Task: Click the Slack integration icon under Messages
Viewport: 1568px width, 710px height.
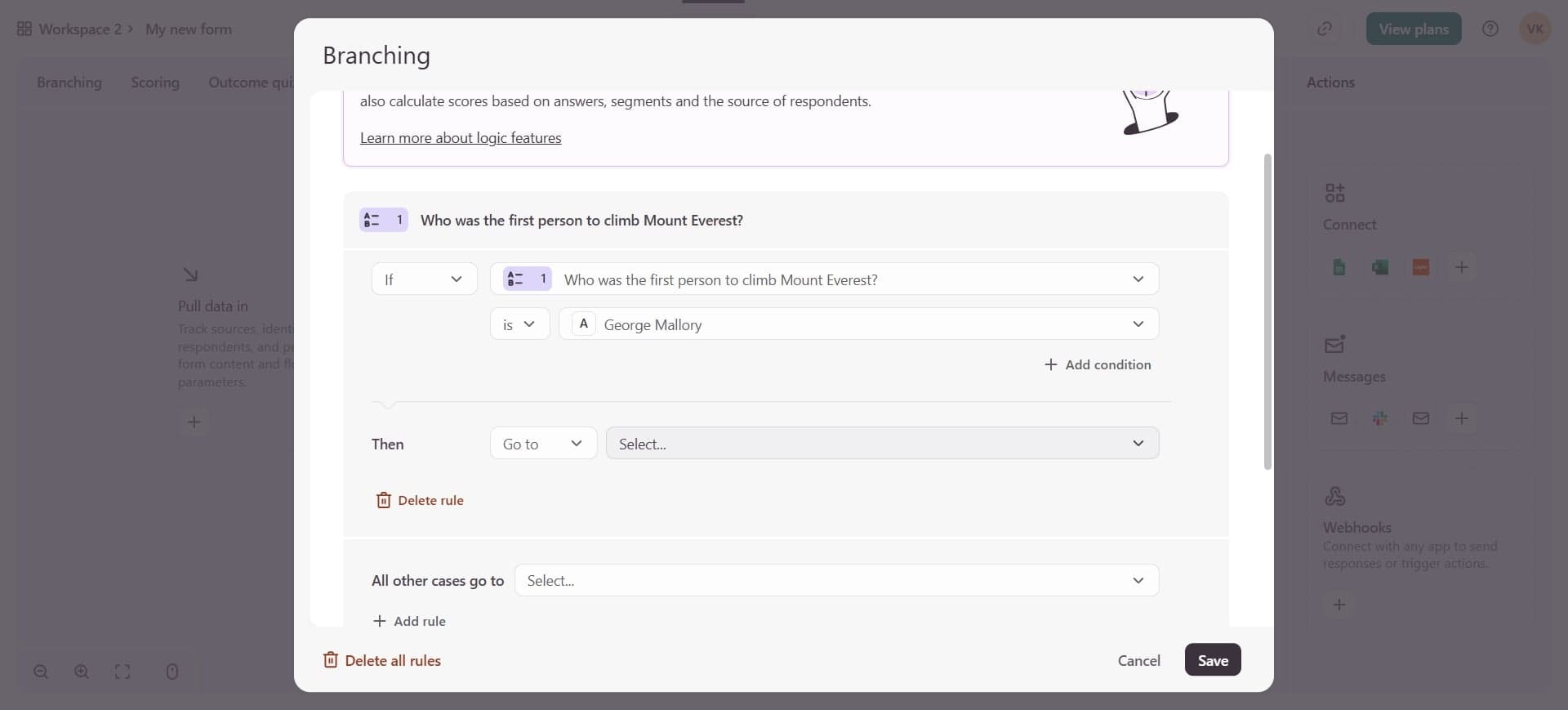Action: (1380, 418)
